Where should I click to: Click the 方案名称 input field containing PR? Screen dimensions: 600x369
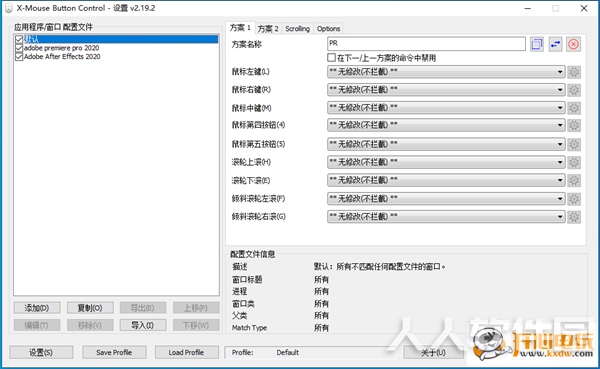[426, 44]
